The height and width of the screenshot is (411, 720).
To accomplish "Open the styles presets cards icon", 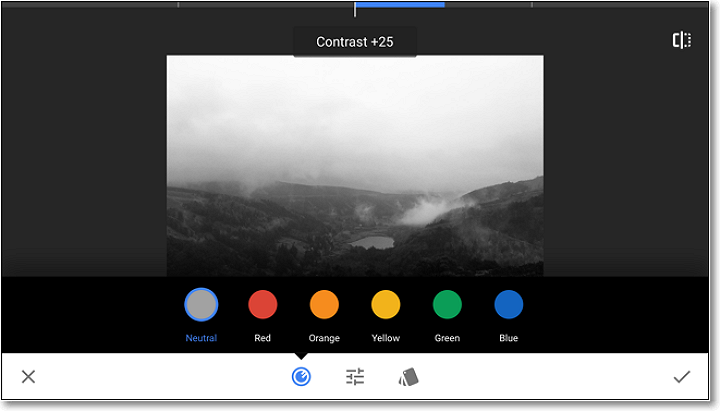I will (x=408, y=377).
